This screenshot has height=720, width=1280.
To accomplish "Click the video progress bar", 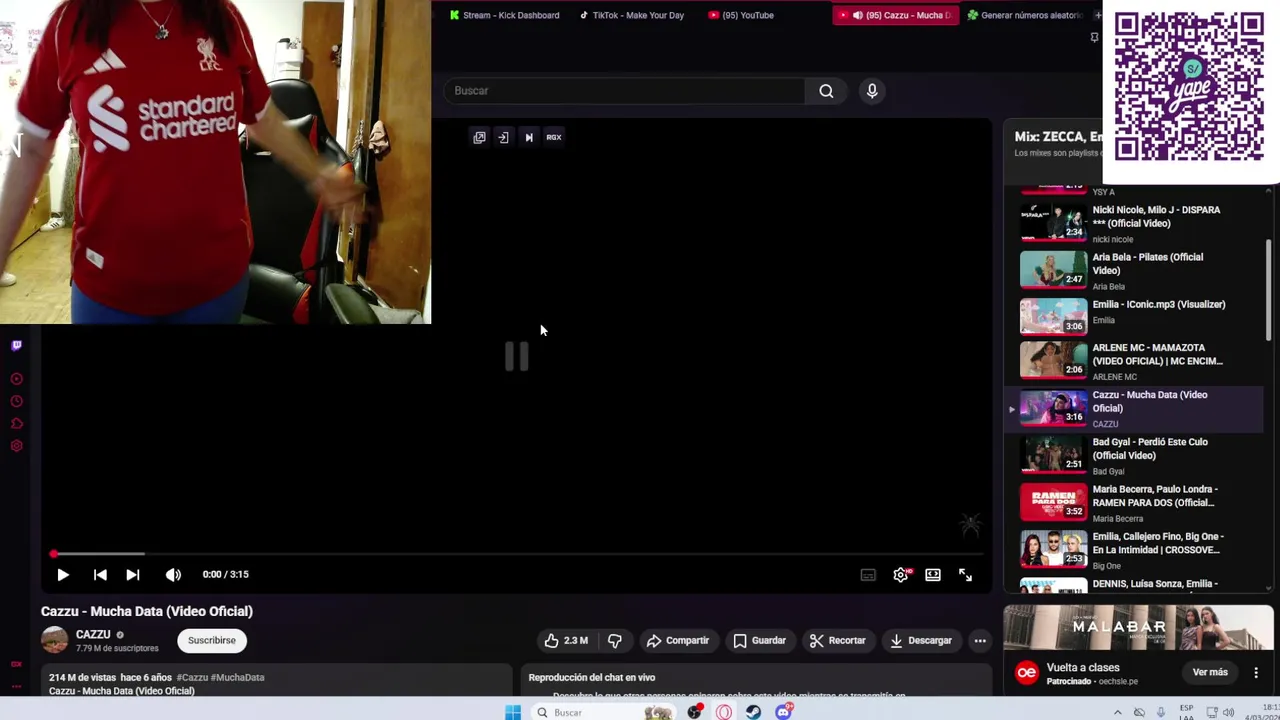I will coord(517,554).
